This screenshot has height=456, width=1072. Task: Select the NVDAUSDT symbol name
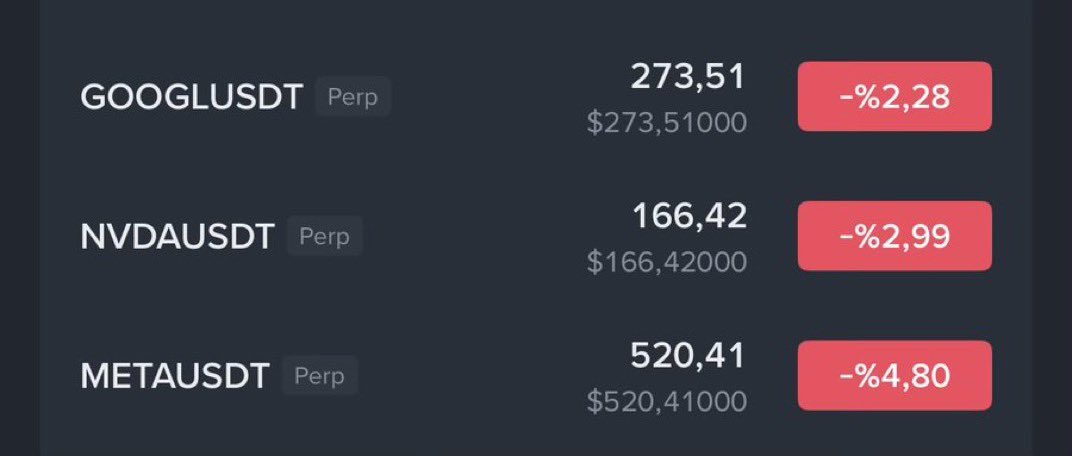[x=177, y=237]
